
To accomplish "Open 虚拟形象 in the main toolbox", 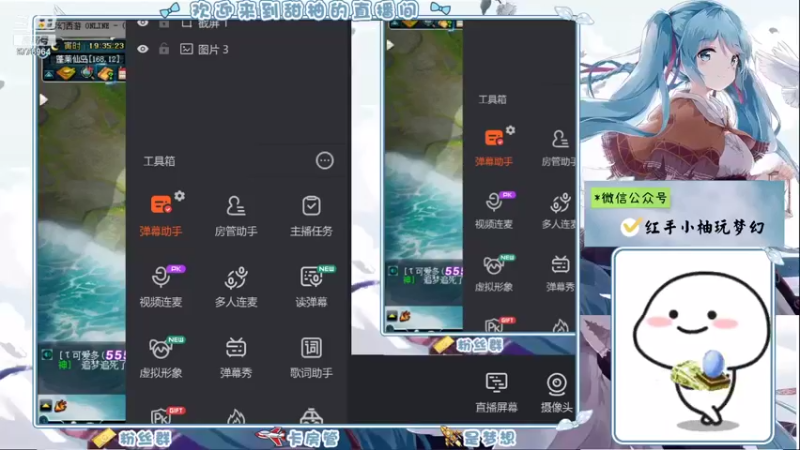I will coord(161,357).
